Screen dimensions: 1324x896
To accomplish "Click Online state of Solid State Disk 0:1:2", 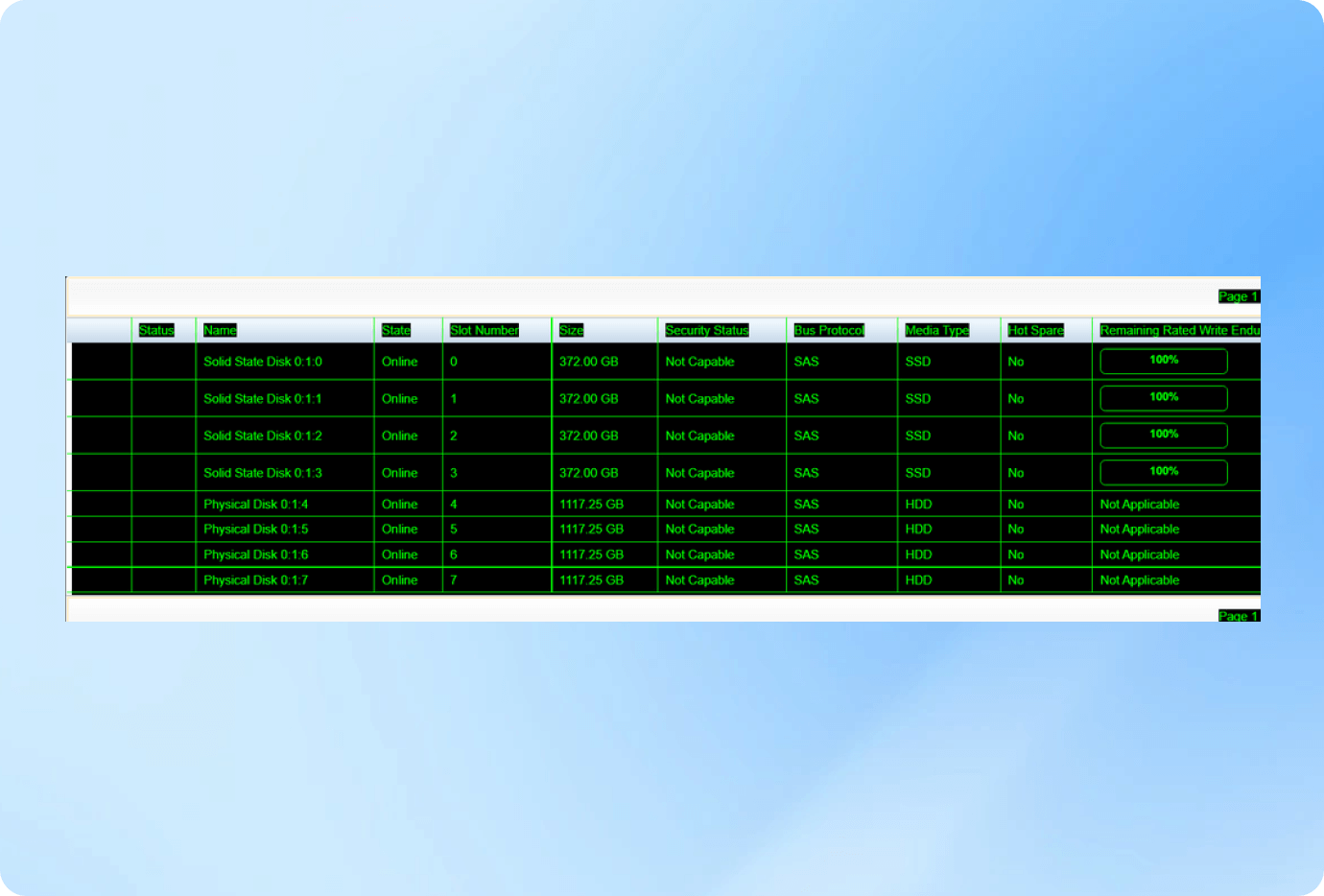I will click(400, 436).
